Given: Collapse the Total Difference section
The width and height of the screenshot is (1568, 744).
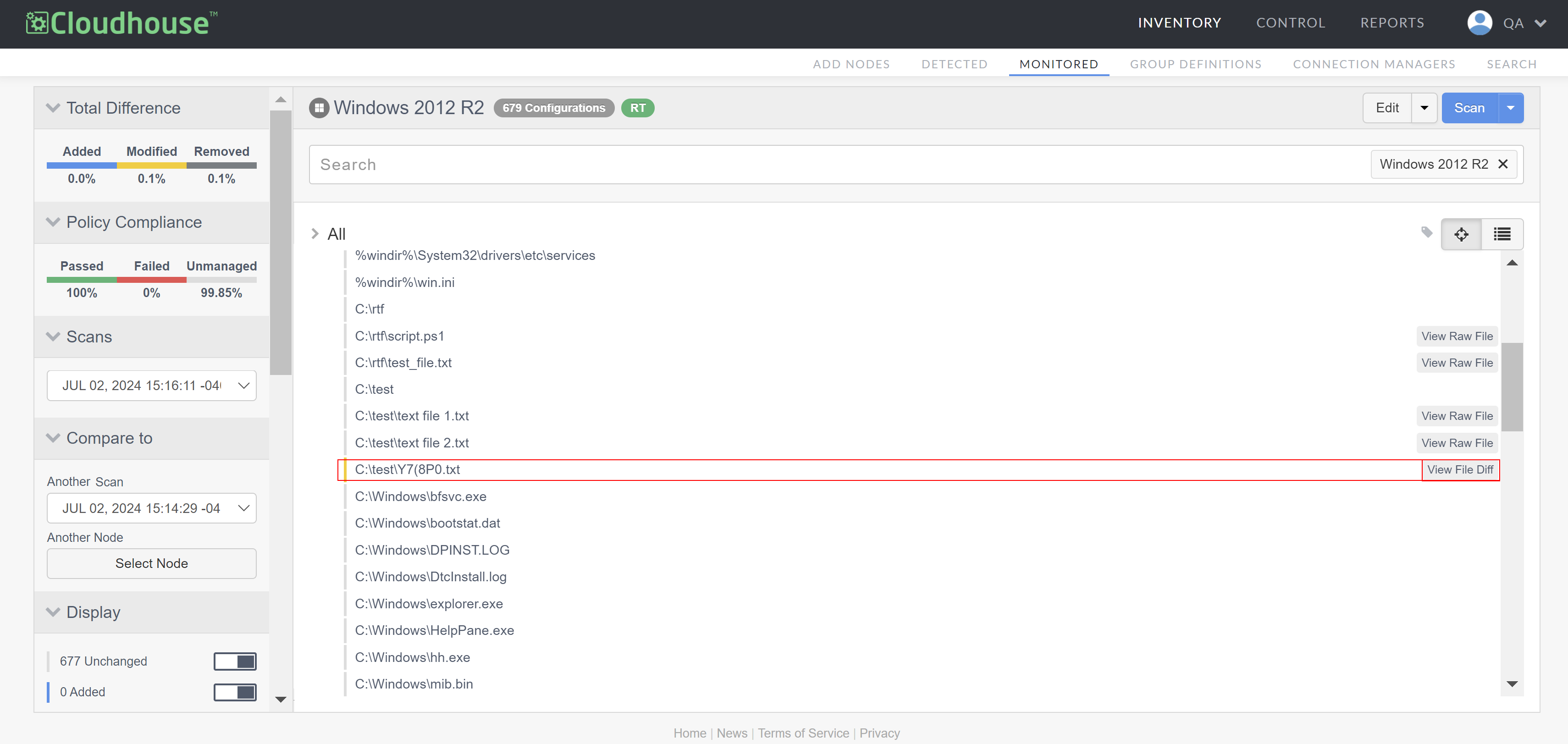Looking at the screenshot, I should [53, 108].
